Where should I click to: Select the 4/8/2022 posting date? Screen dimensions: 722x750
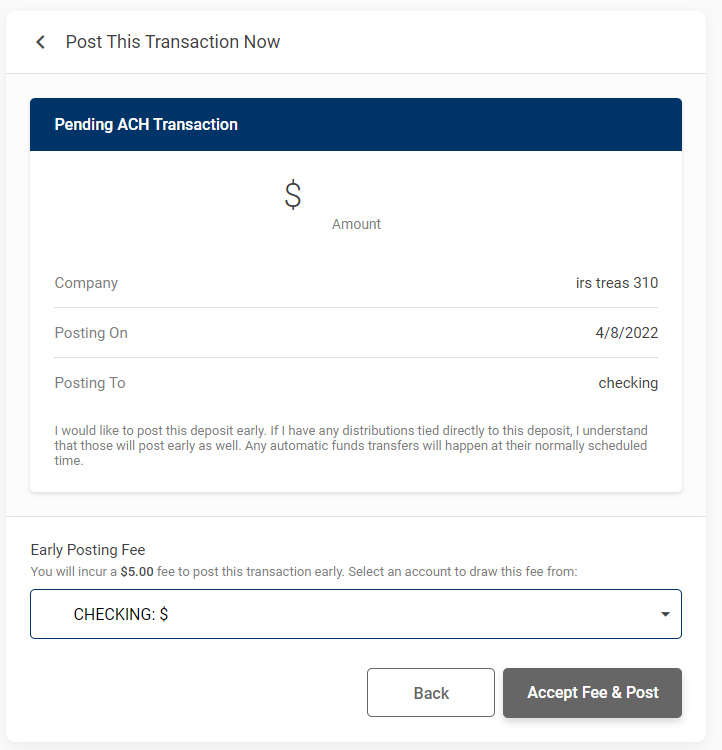point(626,333)
